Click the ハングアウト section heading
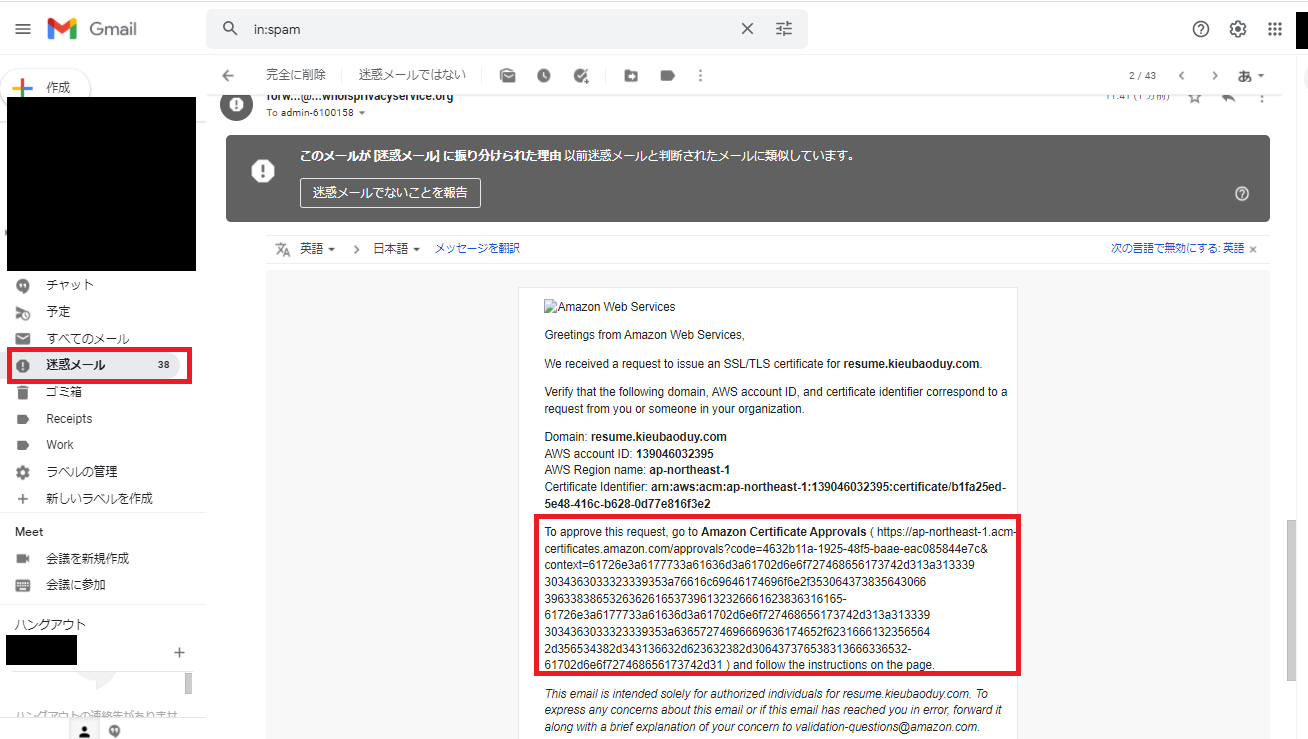Image resolution: width=1308 pixels, height=739 pixels. (50, 625)
